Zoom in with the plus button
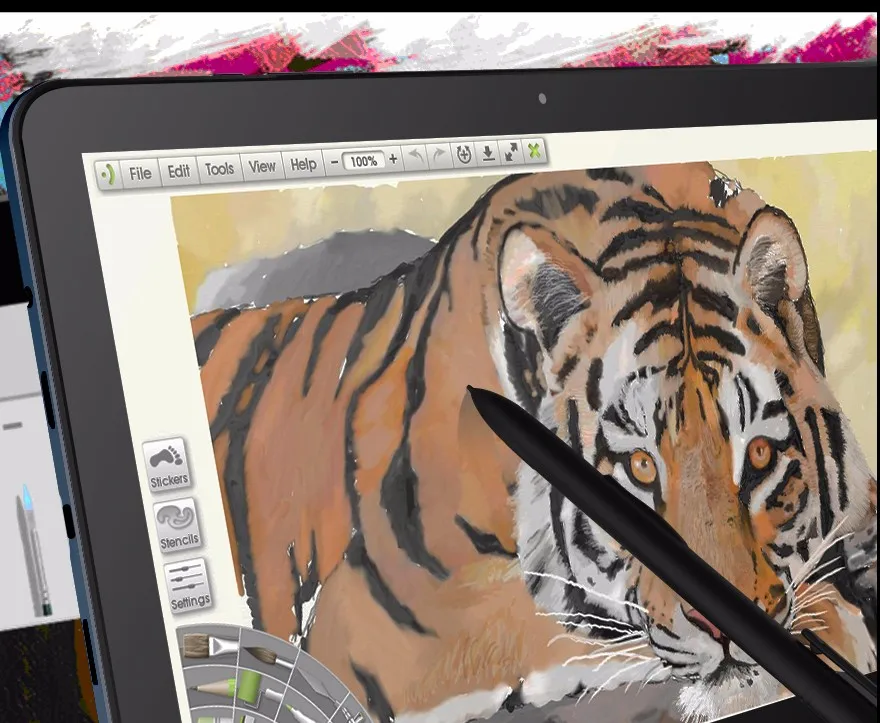Screen dimensions: 880x723 [x=393, y=159]
